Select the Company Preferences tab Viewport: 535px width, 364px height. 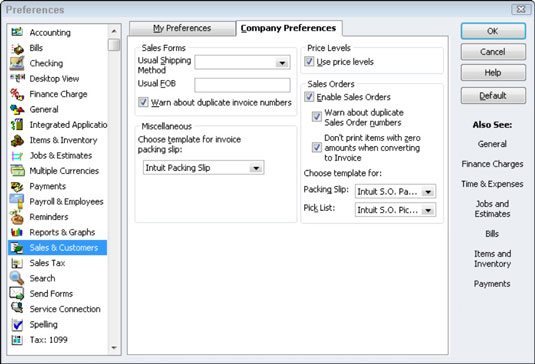coord(289,28)
